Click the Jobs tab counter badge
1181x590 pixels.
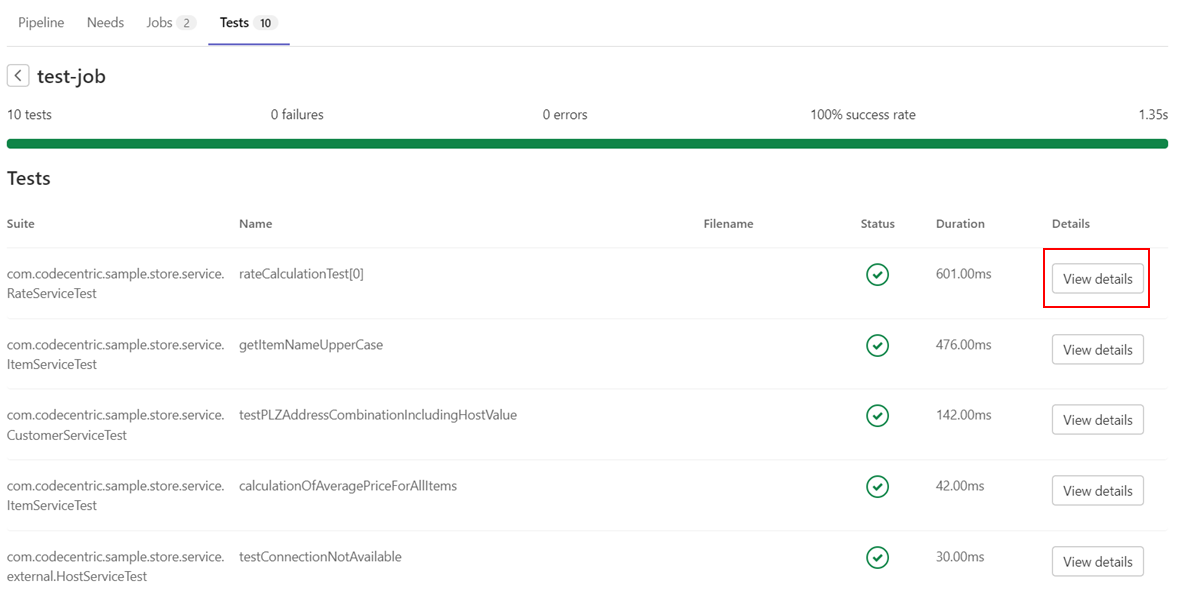pos(186,21)
